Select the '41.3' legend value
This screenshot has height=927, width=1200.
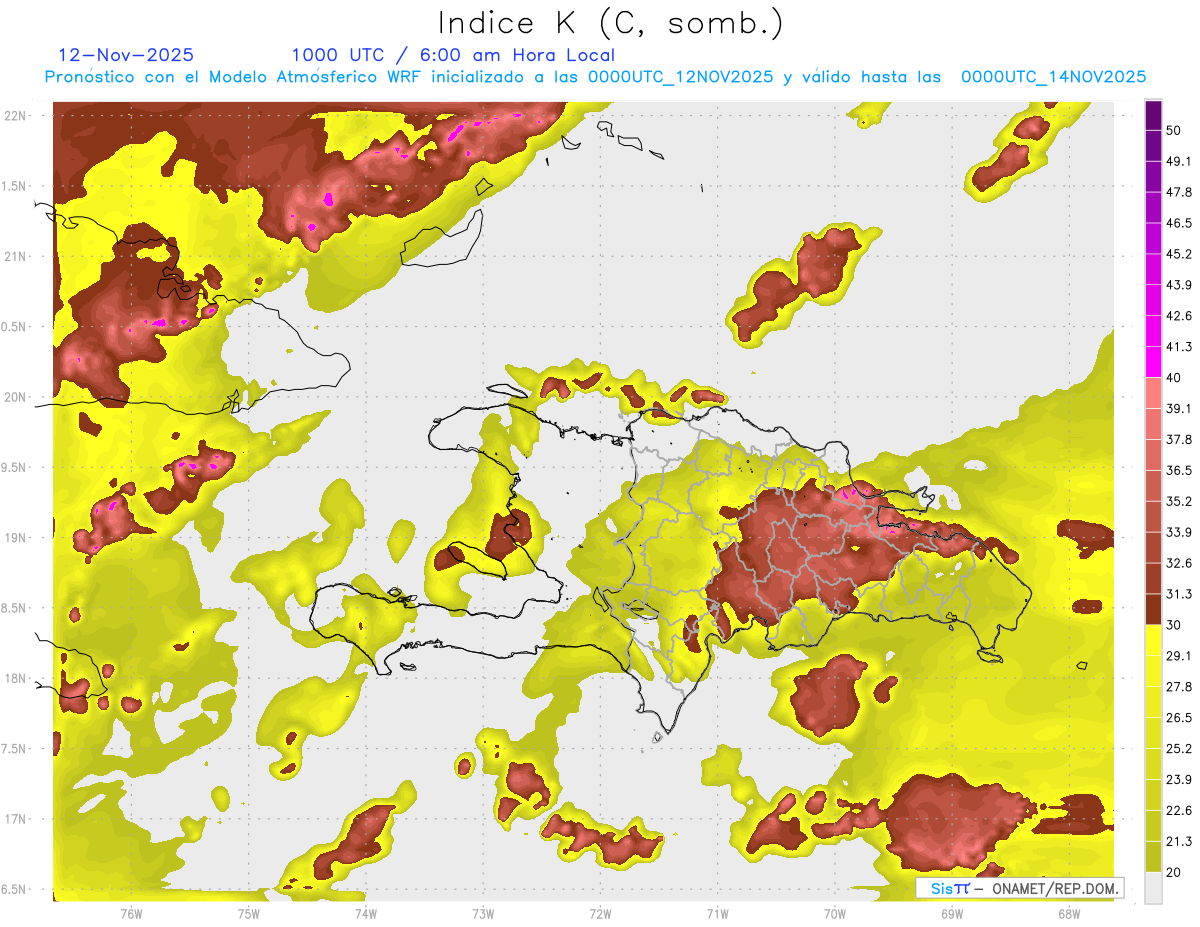[x=1179, y=347]
